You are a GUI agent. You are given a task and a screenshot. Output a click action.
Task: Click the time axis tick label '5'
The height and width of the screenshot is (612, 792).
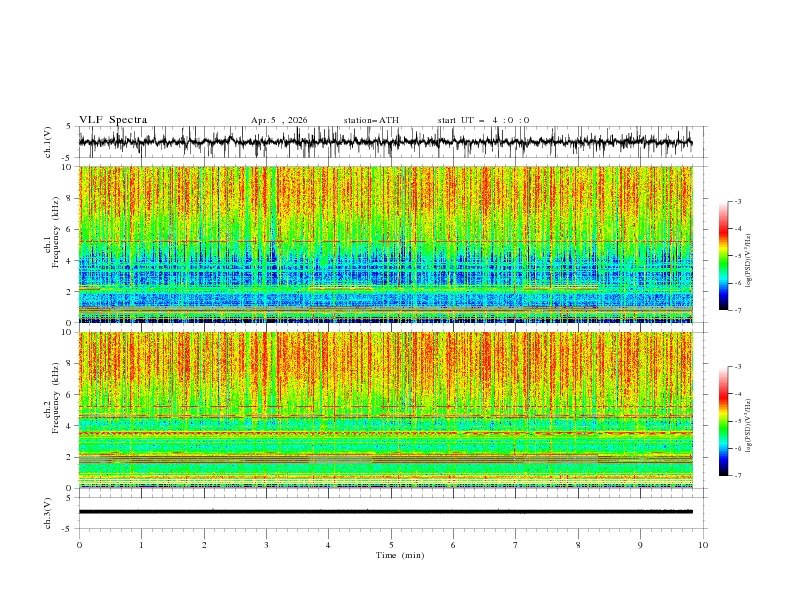pos(391,545)
